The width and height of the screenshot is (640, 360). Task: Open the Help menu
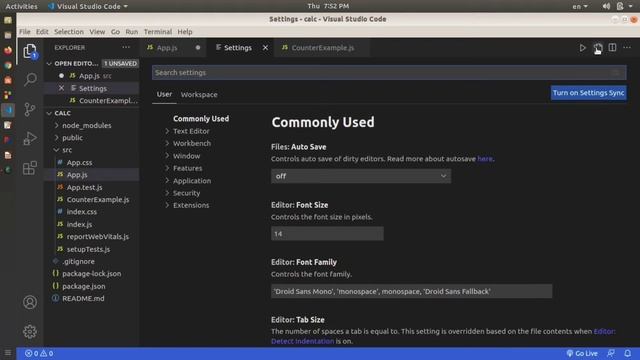[x=184, y=32]
